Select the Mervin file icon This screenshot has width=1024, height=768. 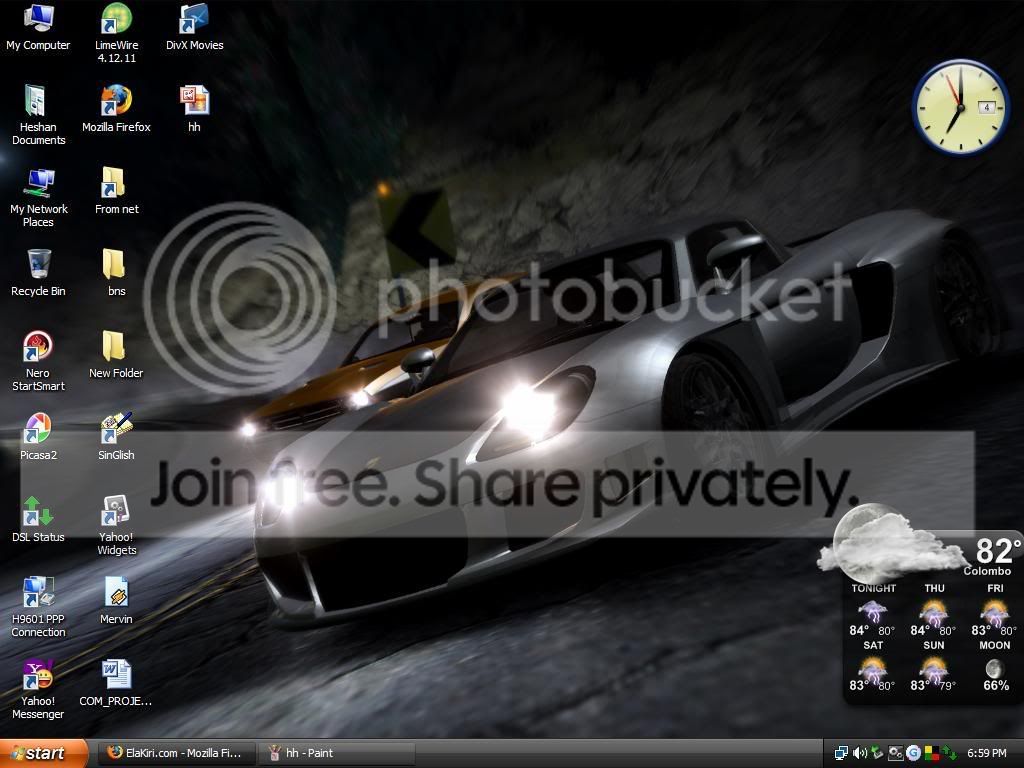tap(116, 601)
